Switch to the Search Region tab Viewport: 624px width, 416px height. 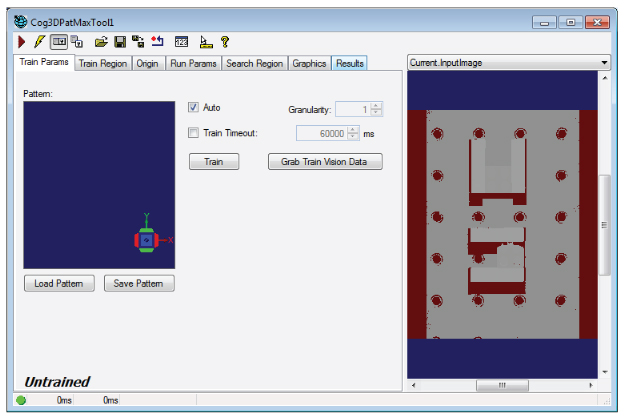point(254,63)
